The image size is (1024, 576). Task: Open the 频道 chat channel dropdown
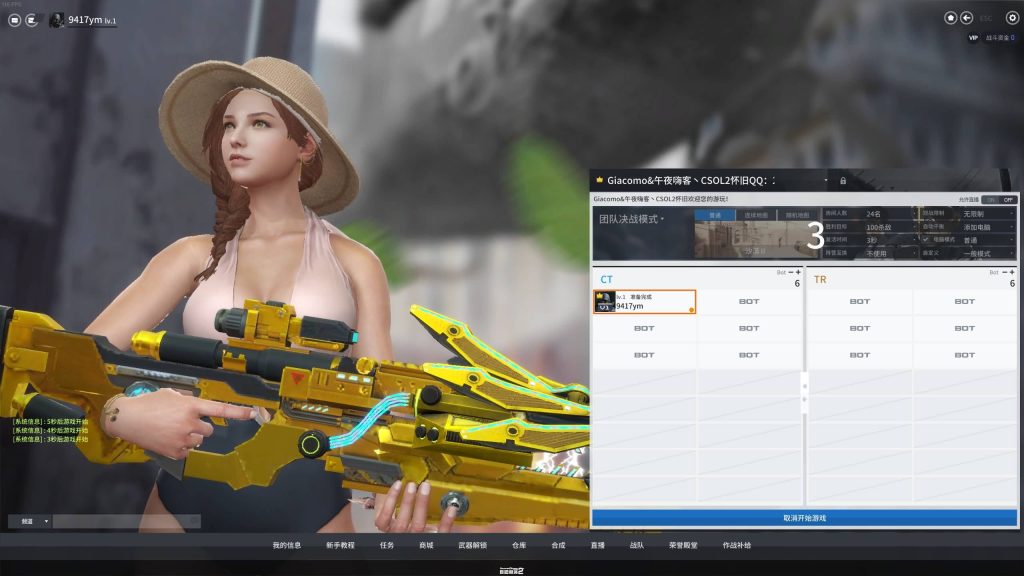(29, 521)
